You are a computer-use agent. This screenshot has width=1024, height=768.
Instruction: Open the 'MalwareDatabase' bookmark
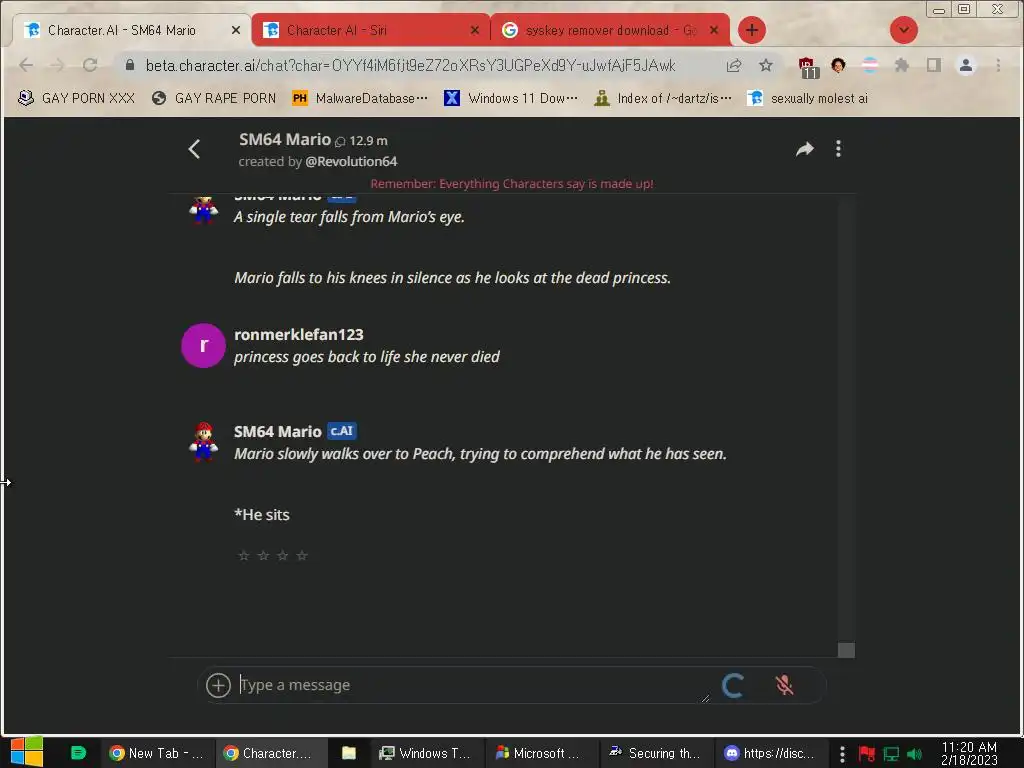[360, 98]
